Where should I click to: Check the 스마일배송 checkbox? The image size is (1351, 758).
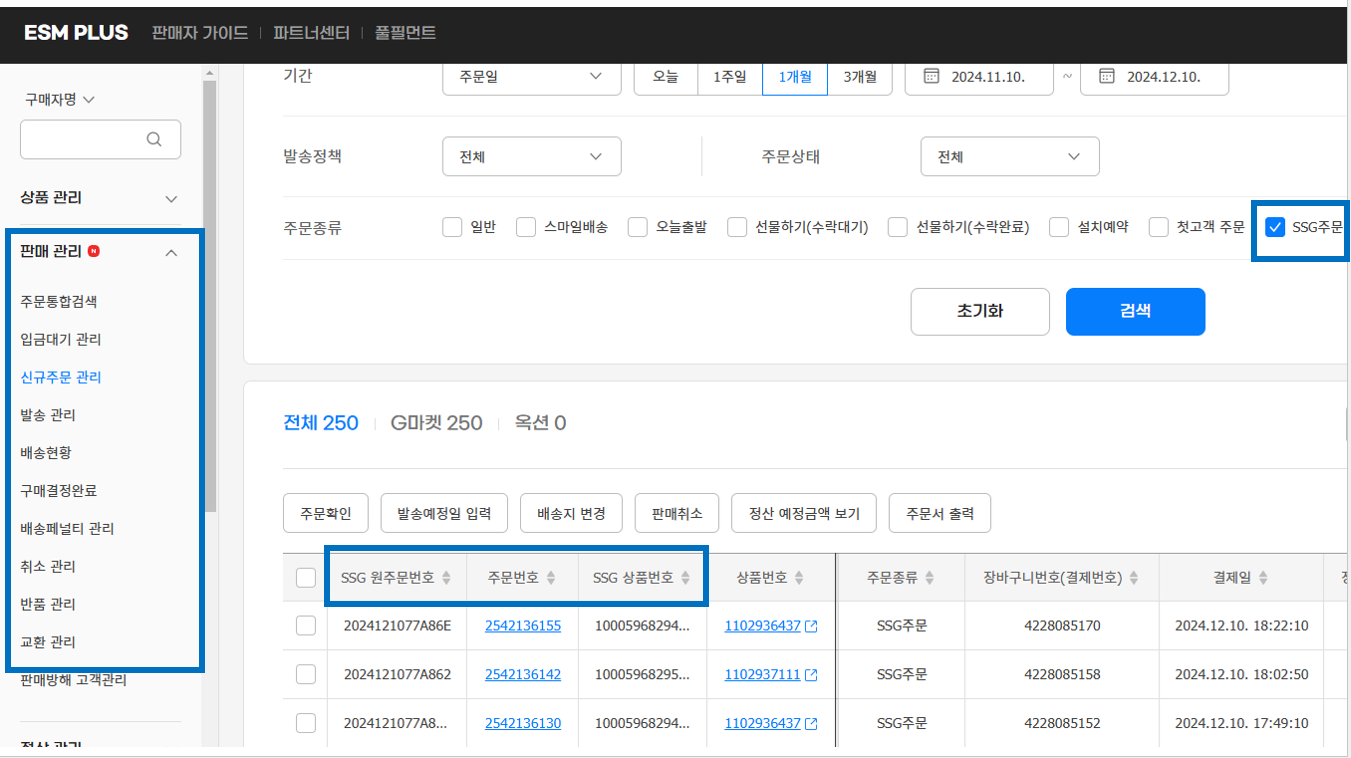tap(526, 227)
